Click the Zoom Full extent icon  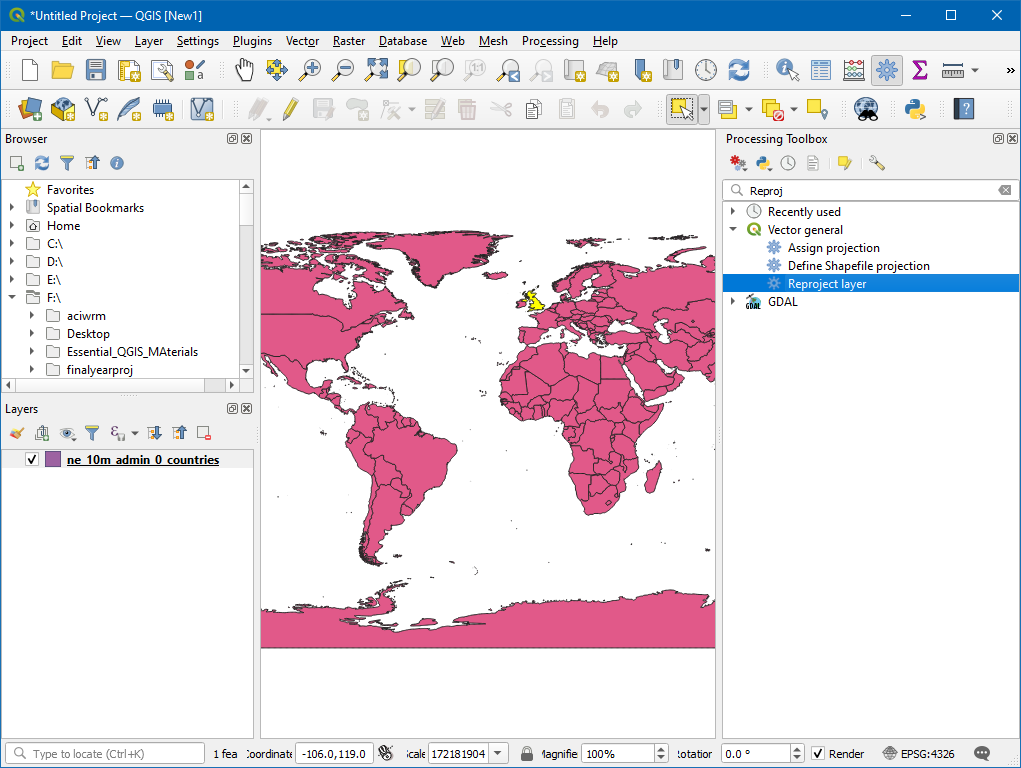pos(376,70)
